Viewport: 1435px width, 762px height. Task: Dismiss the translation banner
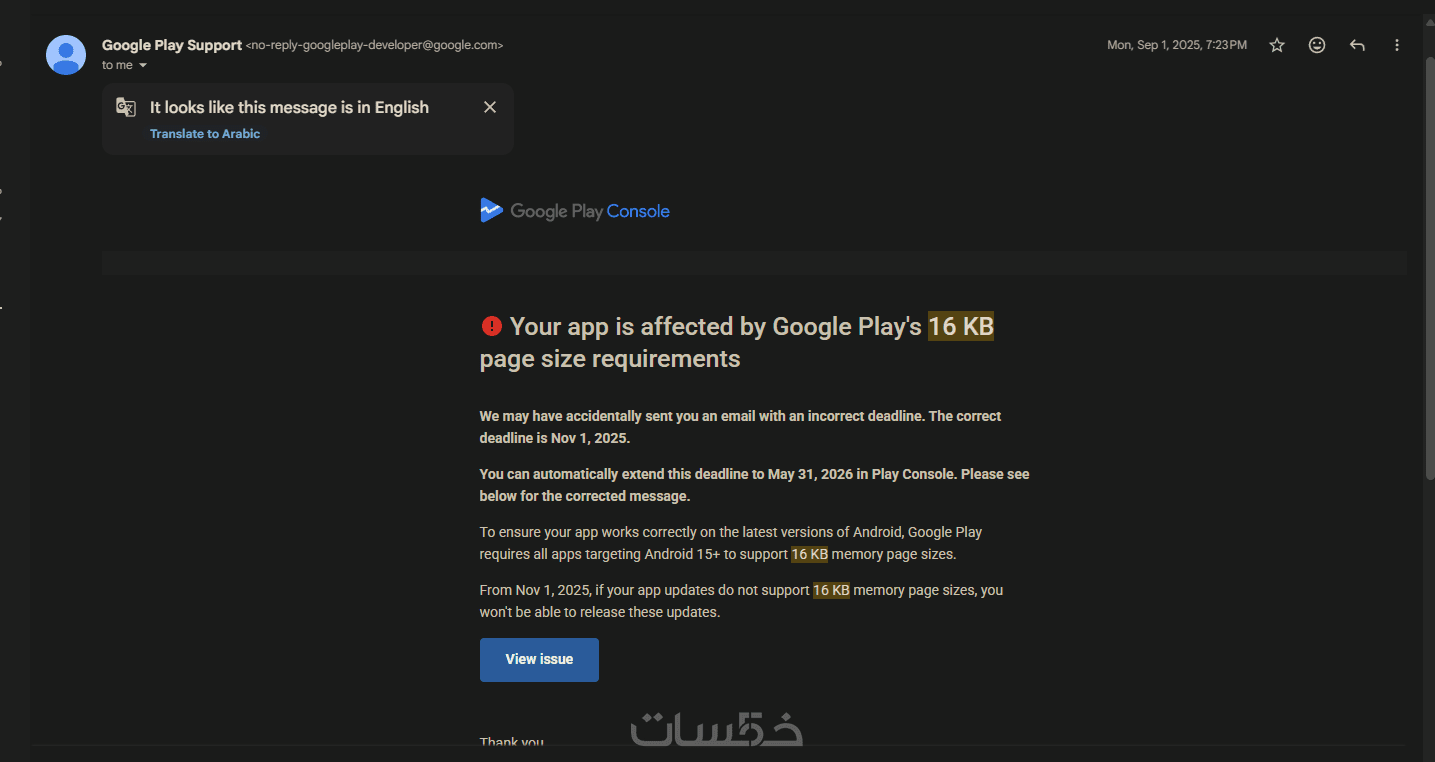click(490, 107)
